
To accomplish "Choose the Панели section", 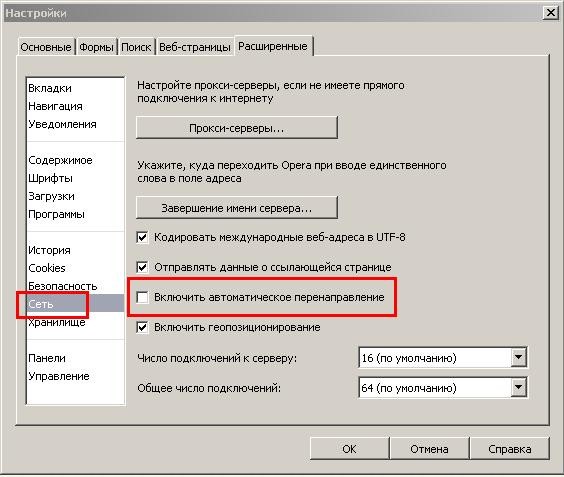I will click(x=47, y=358).
